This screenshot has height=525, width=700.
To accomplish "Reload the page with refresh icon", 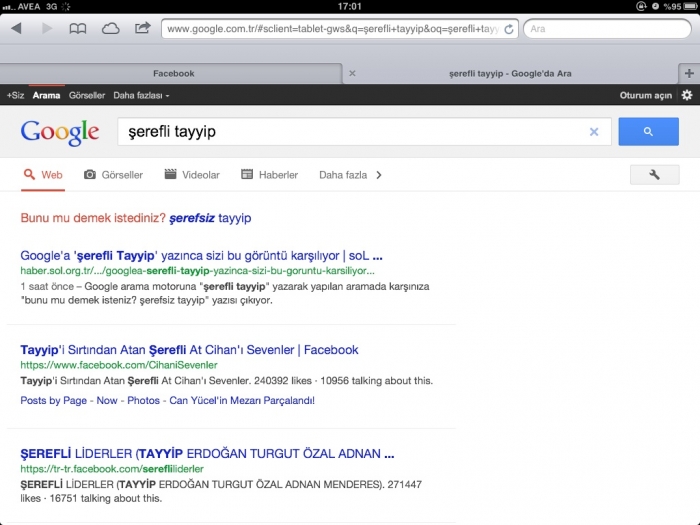I will pos(508,29).
